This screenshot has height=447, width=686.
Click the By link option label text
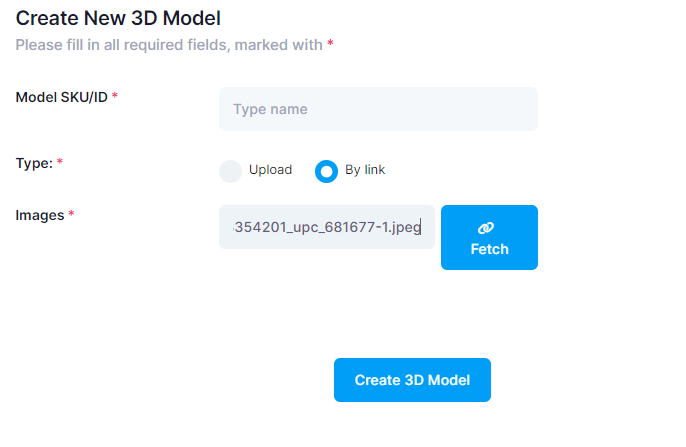[x=365, y=170]
